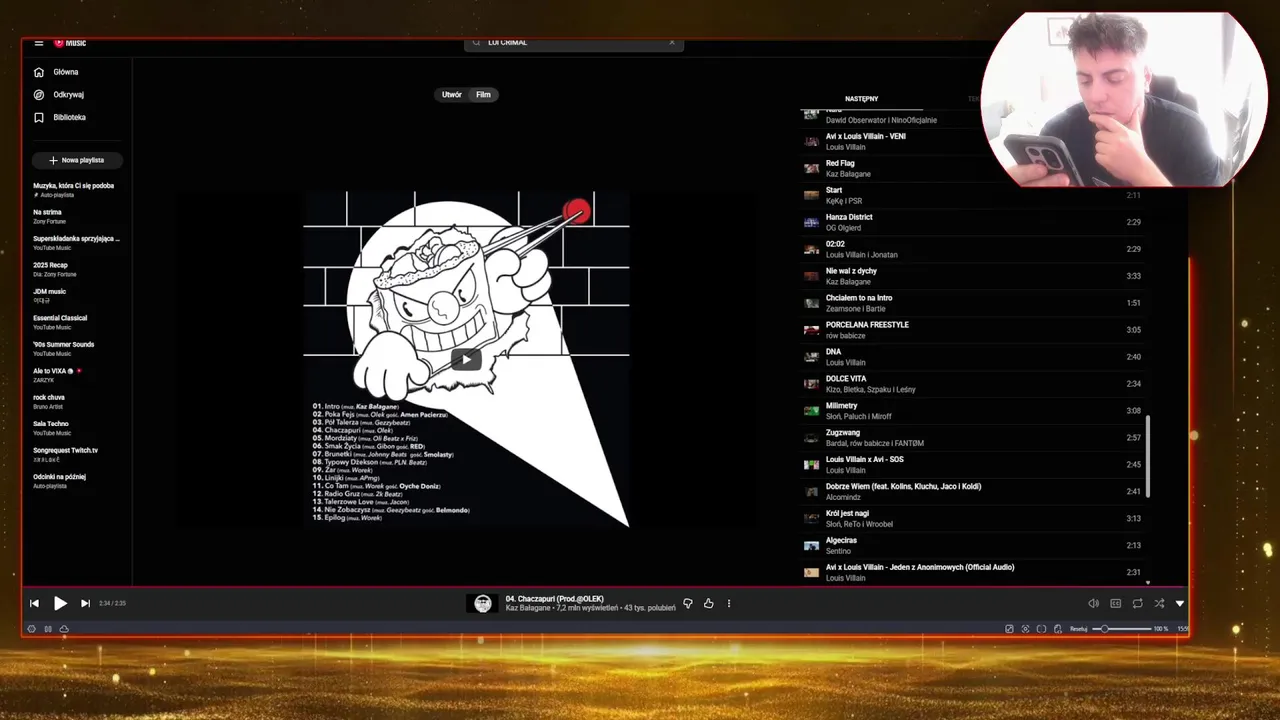Play DOLCE VITA from queue

pos(975,384)
